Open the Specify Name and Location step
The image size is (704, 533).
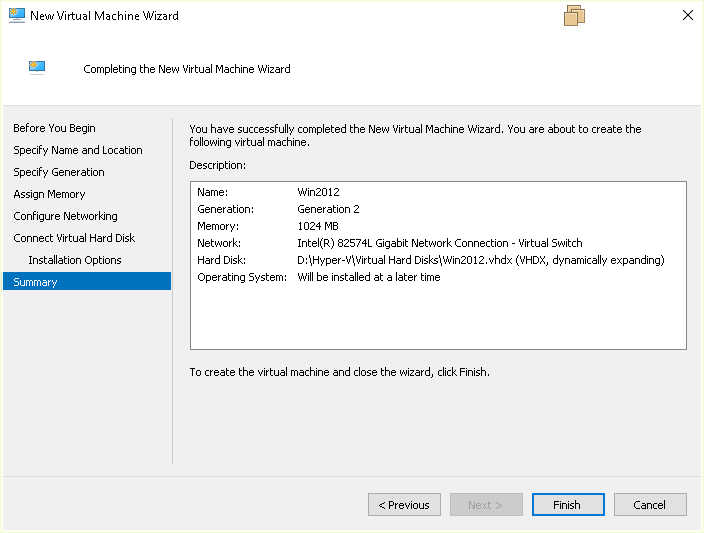77,150
